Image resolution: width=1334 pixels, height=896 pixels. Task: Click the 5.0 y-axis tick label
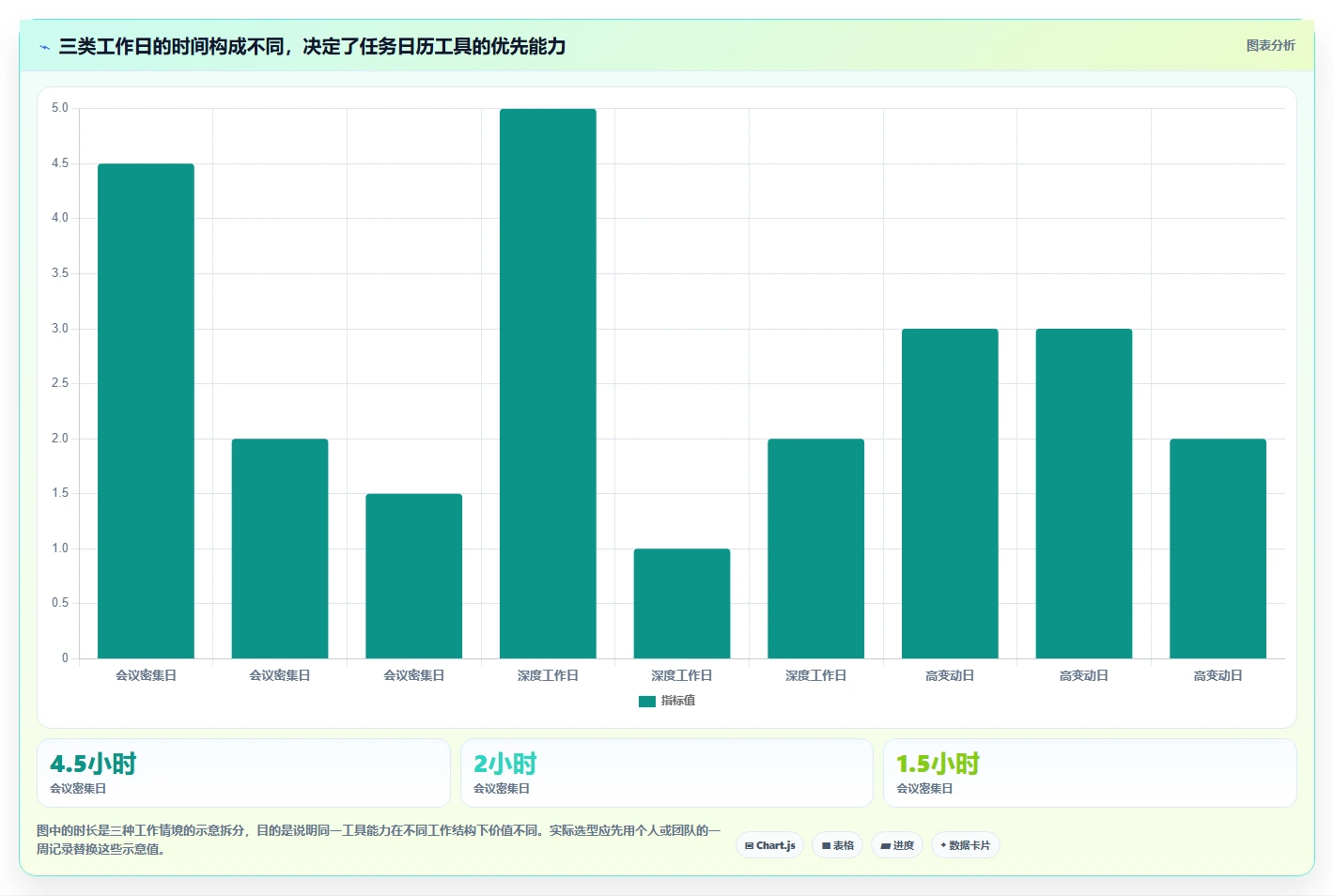(x=60, y=108)
